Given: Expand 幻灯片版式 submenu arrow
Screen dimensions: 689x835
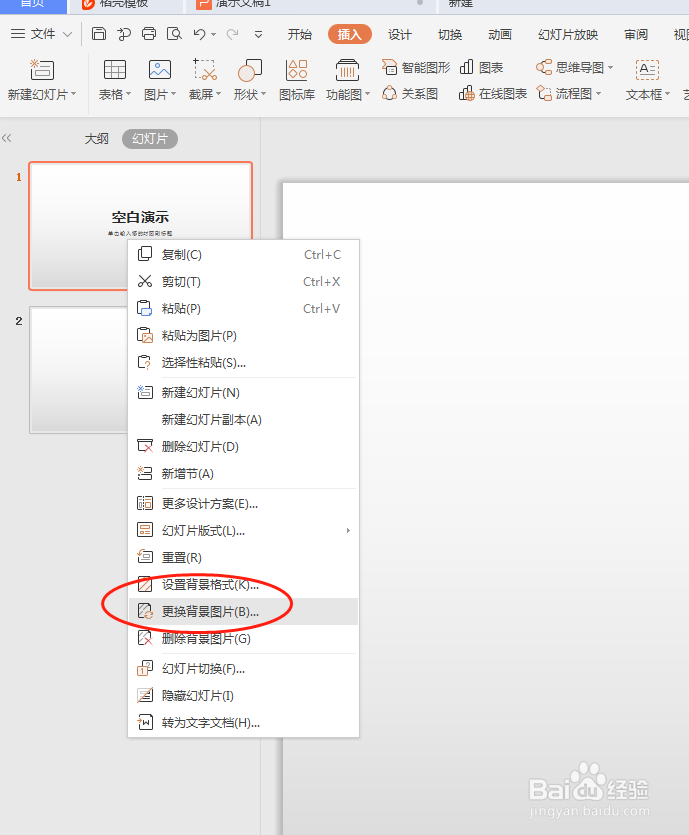Looking at the screenshot, I should pyautogui.click(x=348, y=530).
